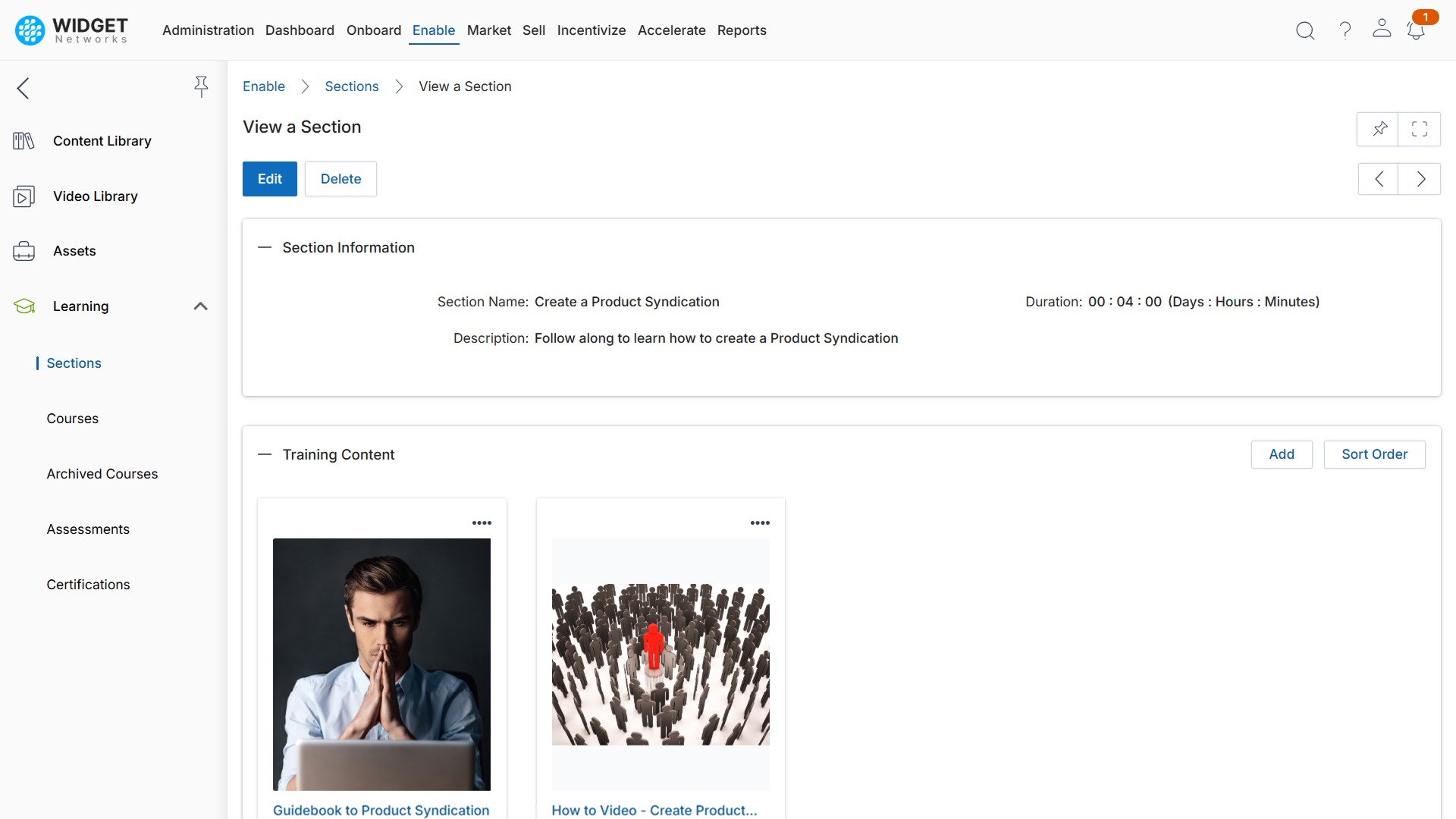Open the user profile icon

(x=1382, y=30)
